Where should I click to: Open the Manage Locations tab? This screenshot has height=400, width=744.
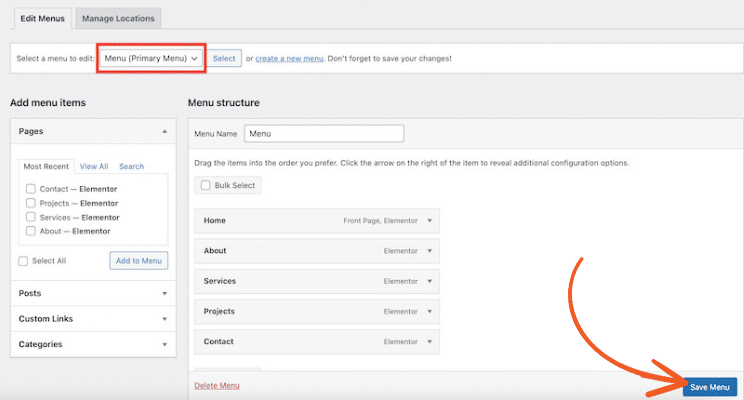pyautogui.click(x=118, y=19)
